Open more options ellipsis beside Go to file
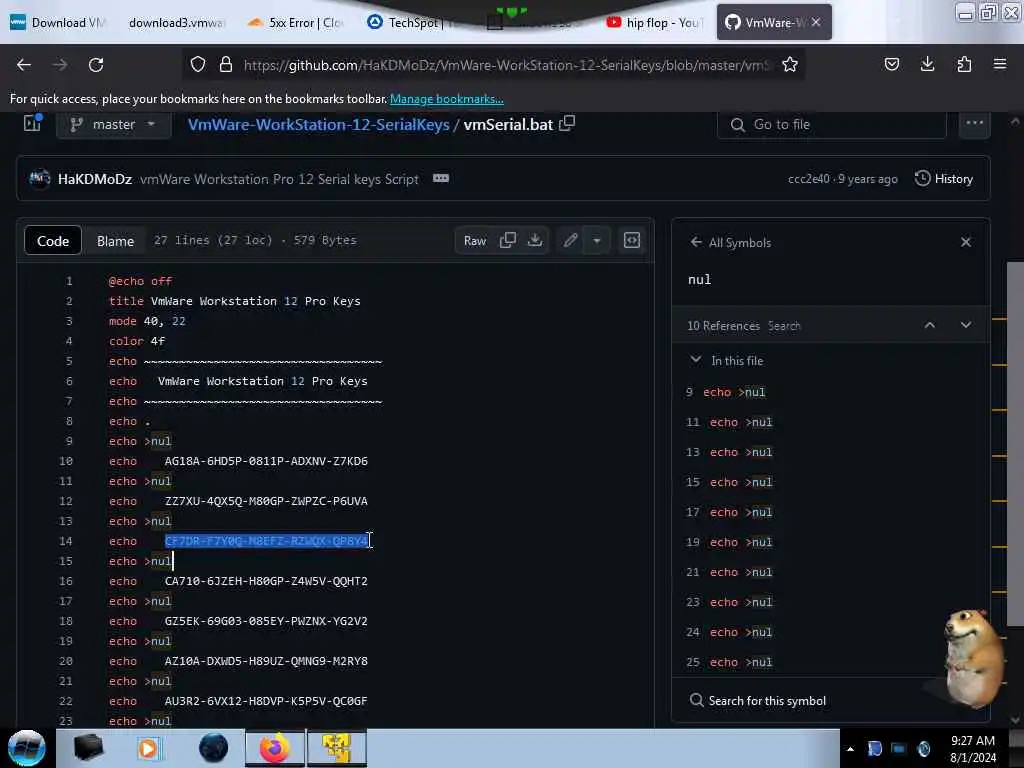1024x768 pixels. click(x=974, y=123)
